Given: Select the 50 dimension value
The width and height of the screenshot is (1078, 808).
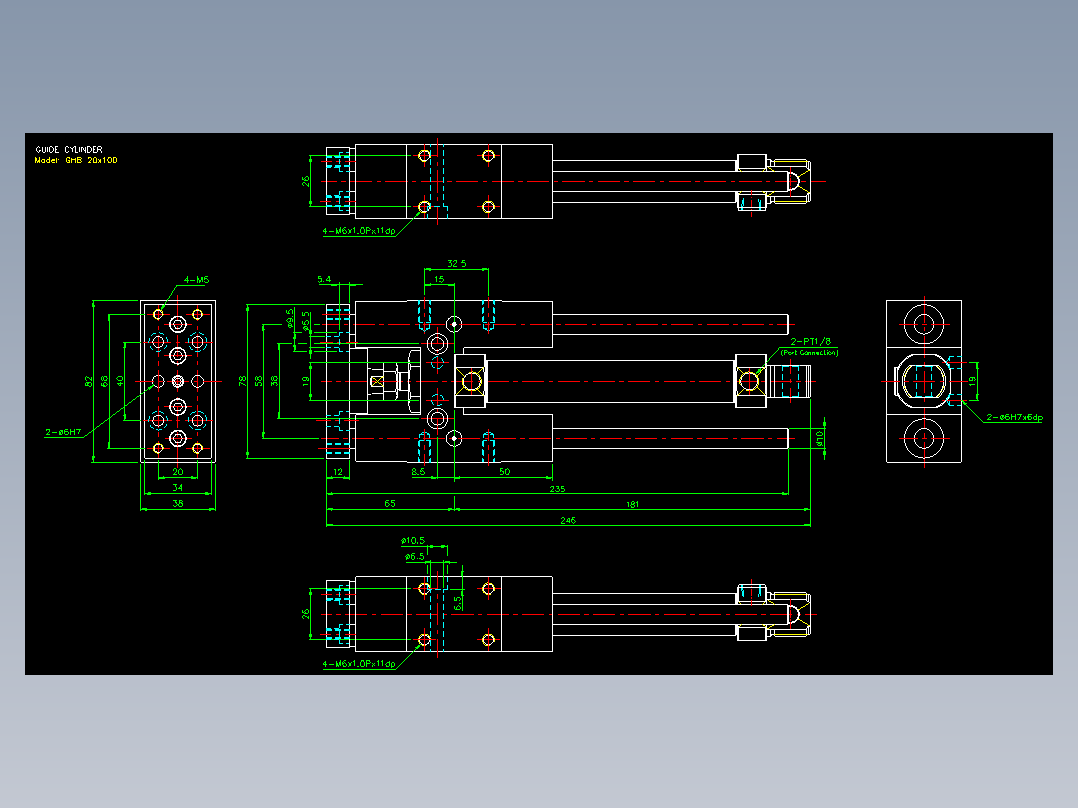Looking at the screenshot, I should tap(505, 472).
